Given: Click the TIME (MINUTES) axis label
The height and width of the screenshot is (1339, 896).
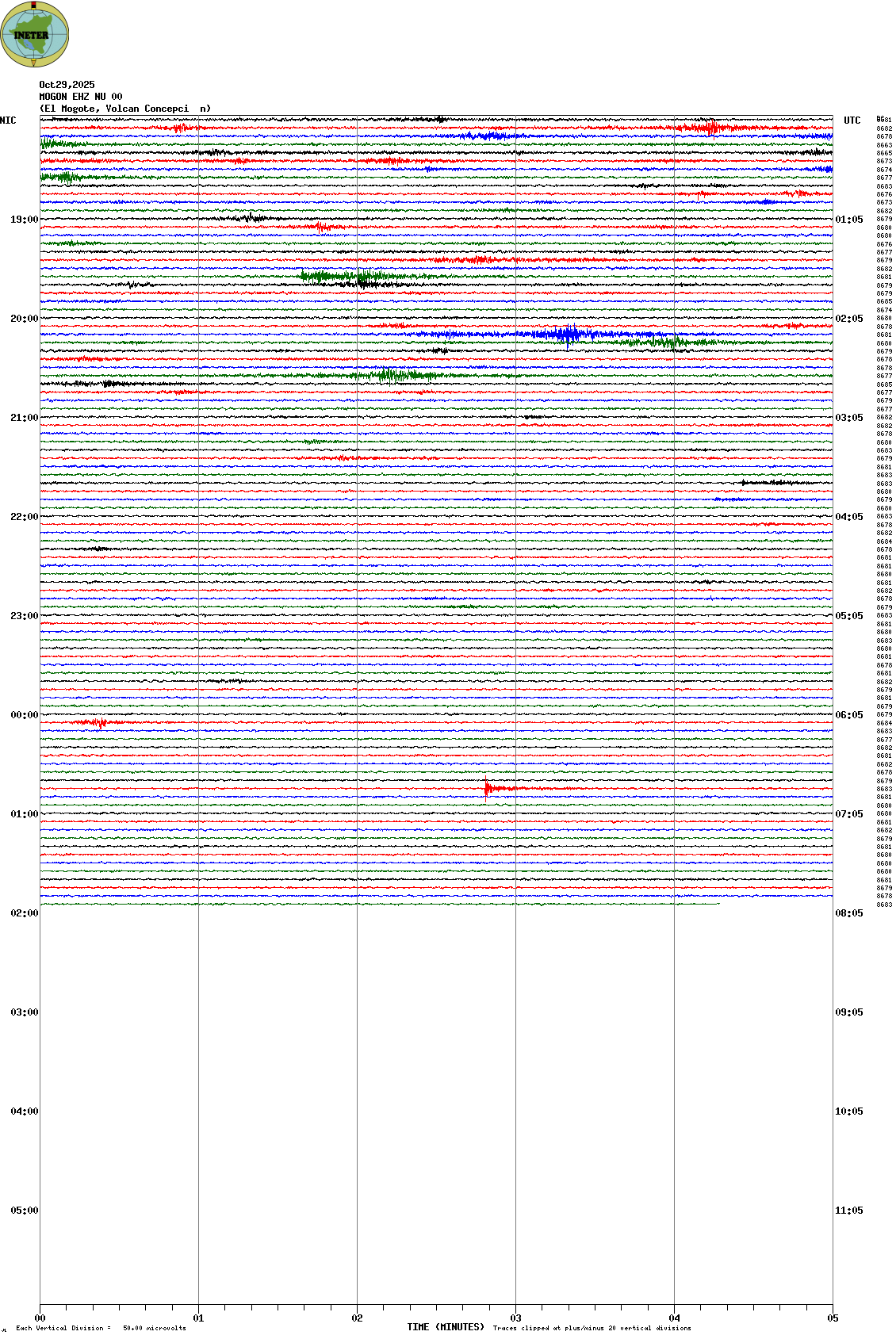Looking at the screenshot, I should click(446, 1327).
